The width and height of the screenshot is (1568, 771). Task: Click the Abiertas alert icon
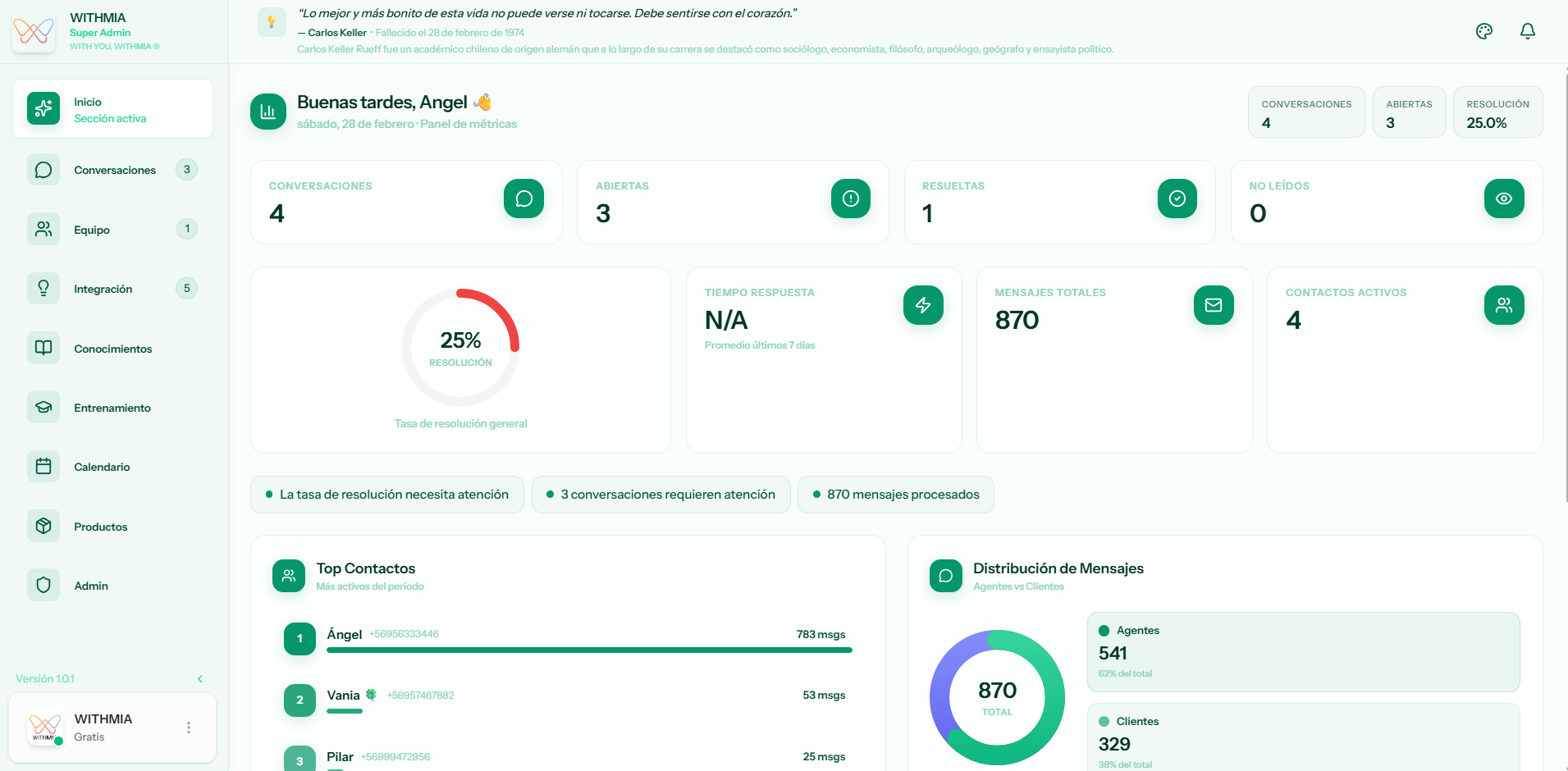850,198
